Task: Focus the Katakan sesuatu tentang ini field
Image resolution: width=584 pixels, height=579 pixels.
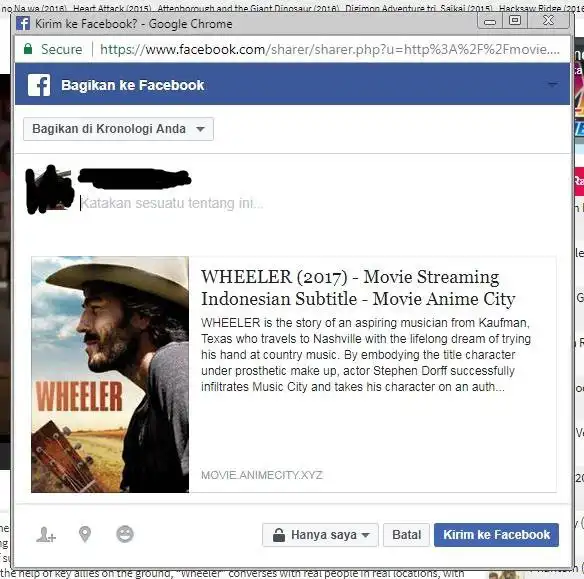Action: pos(318,203)
